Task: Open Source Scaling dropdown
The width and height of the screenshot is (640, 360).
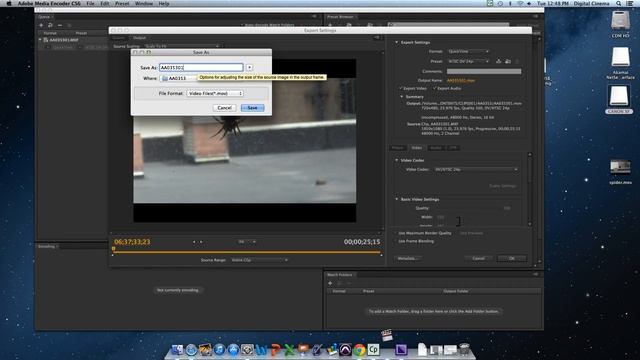Action: pos(182,46)
